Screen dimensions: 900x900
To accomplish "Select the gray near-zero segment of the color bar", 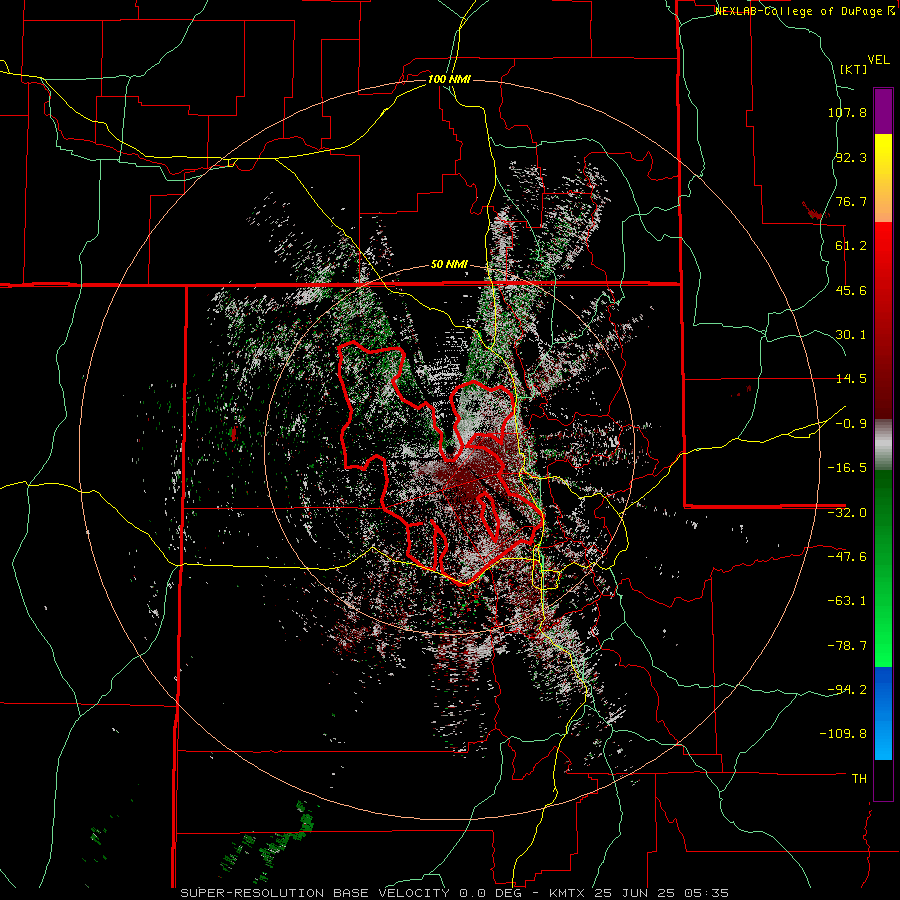I will point(883,445).
